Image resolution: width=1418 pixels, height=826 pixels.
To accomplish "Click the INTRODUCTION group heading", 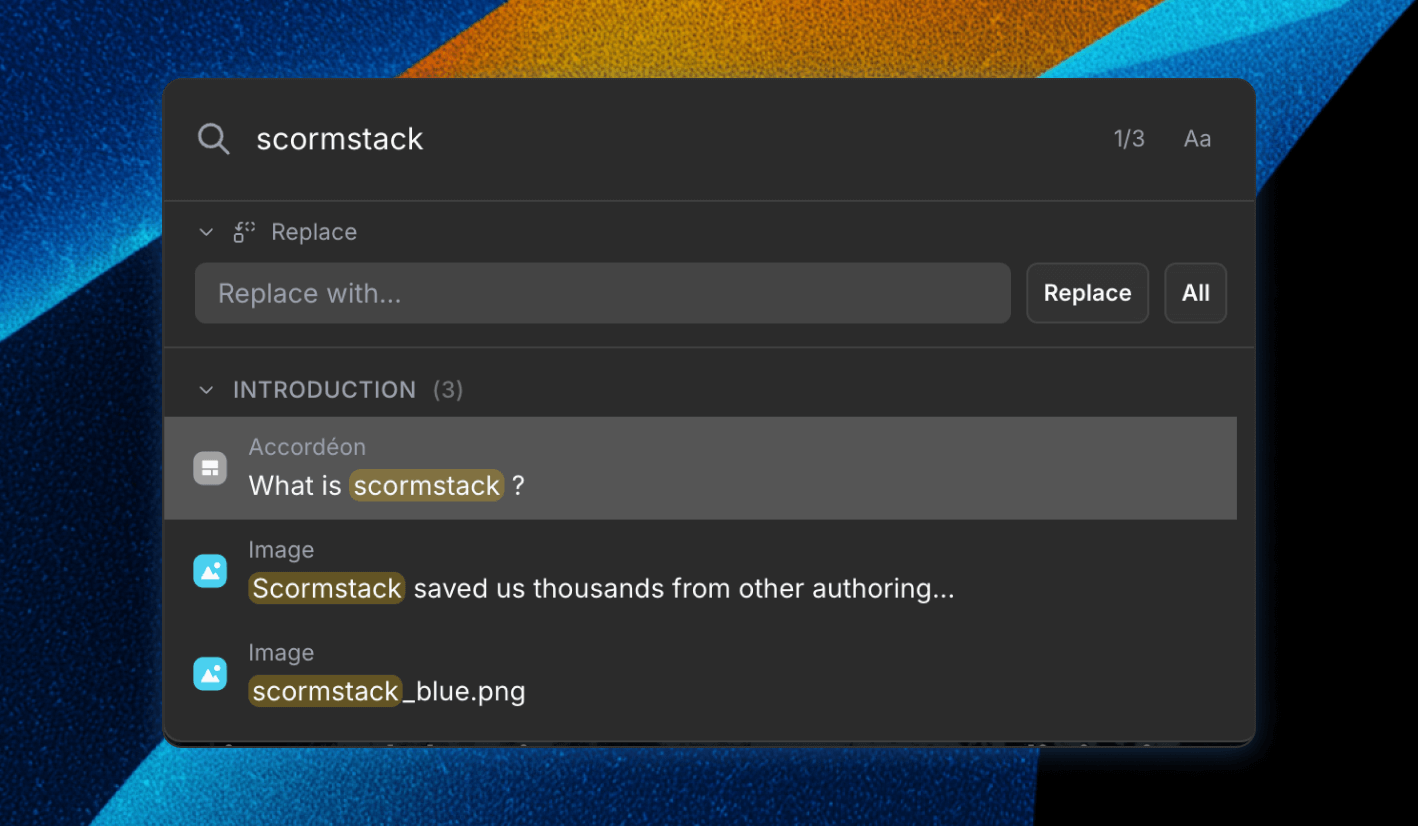I will (324, 390).
